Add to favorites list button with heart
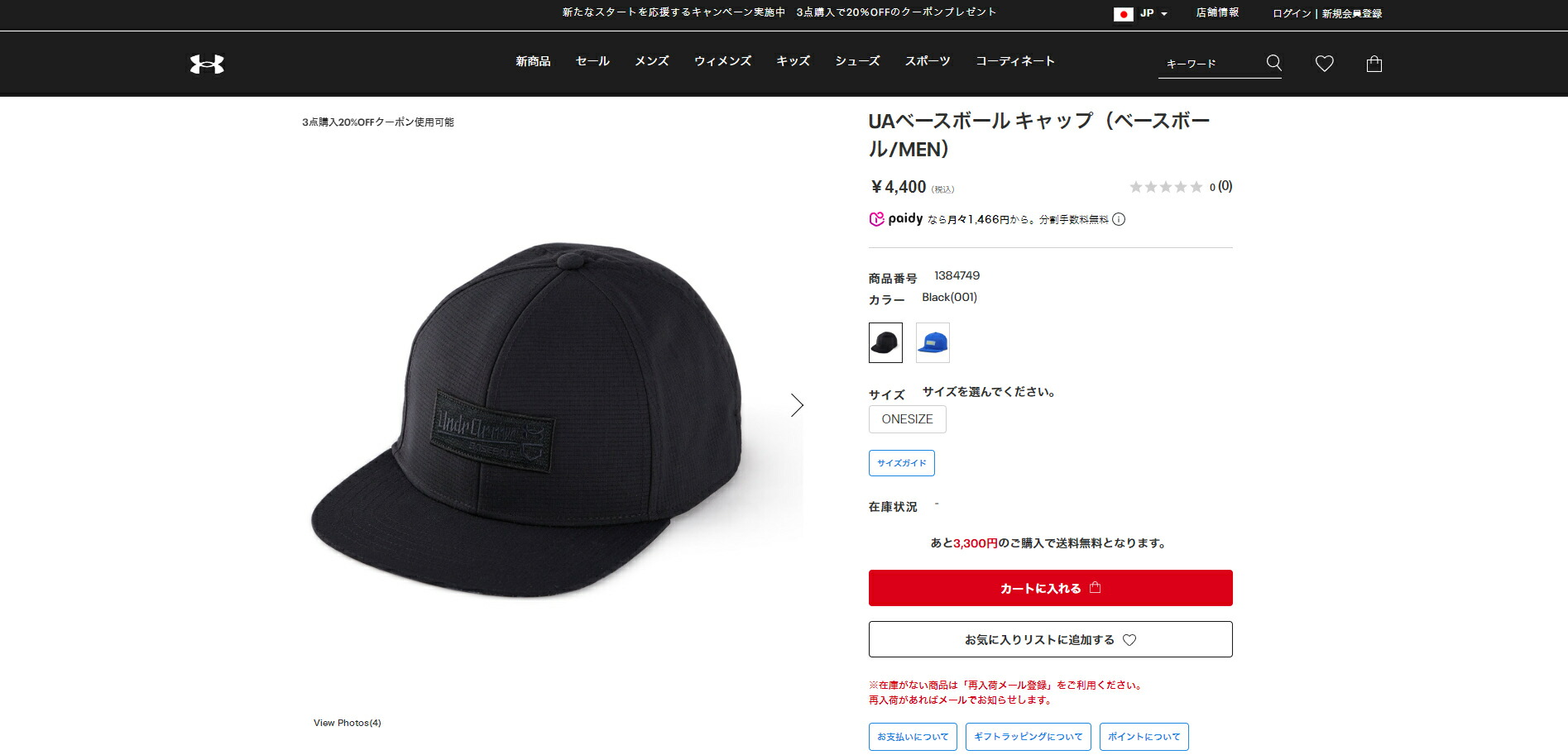This screenshot has width=1568, height=755. (1051, 639)
